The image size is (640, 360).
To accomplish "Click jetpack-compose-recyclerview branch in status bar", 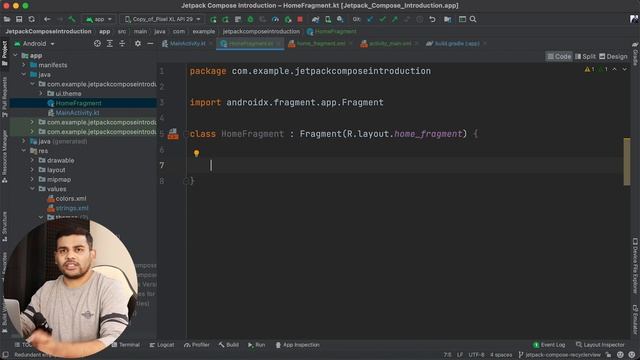I will point(560,355).
